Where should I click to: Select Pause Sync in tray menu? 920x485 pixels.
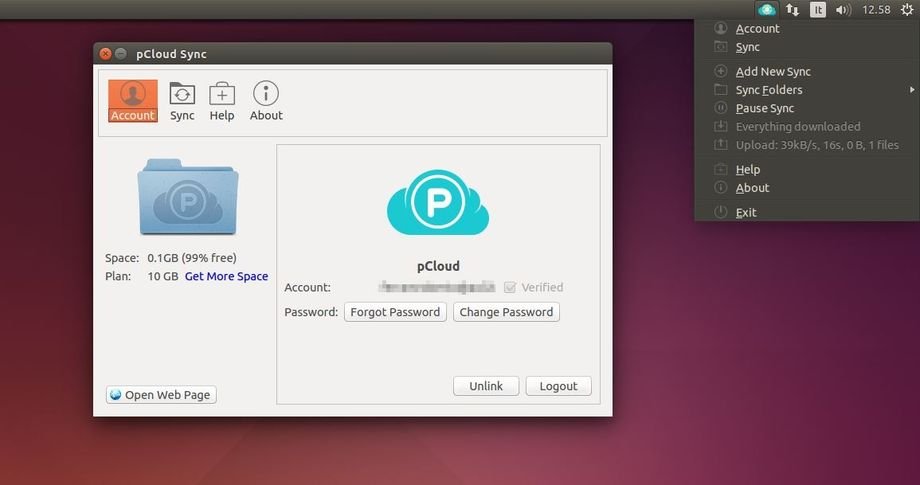point(764,108)
